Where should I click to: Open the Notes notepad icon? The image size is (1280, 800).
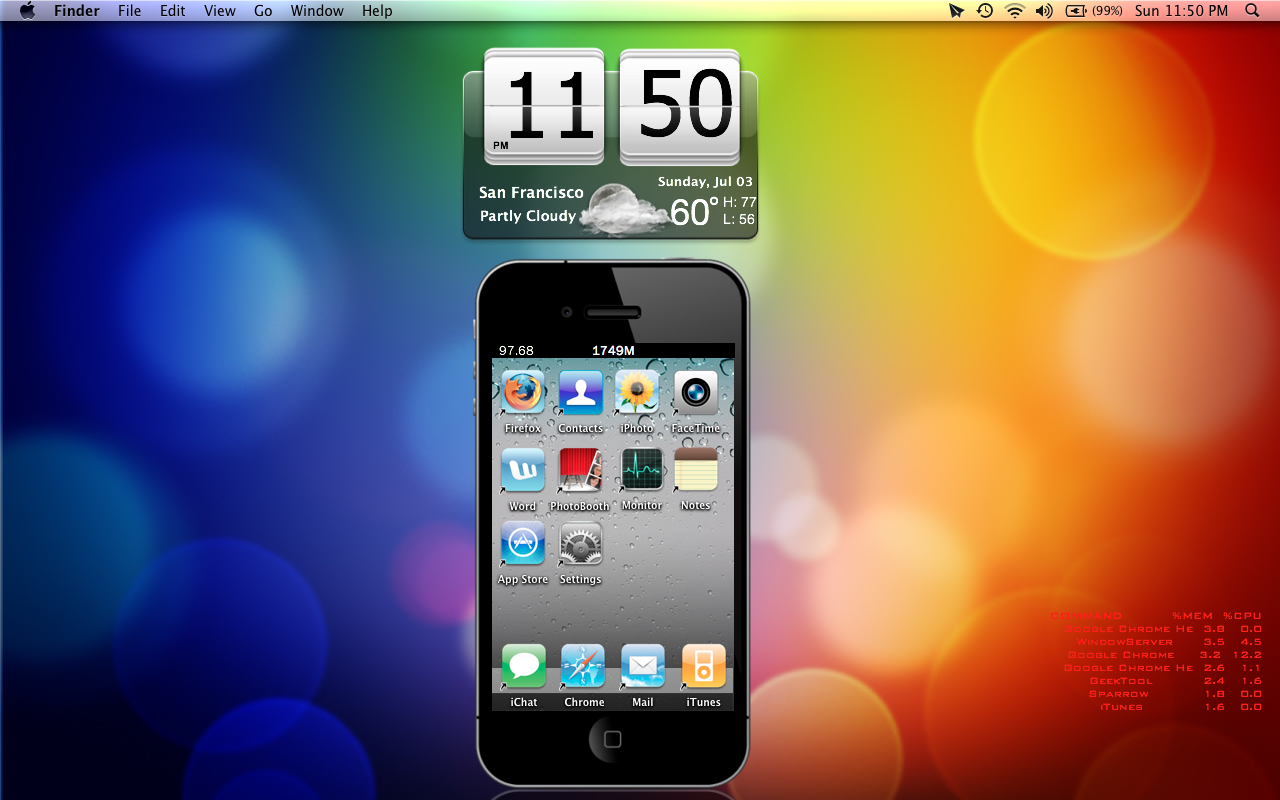[696, 470]
